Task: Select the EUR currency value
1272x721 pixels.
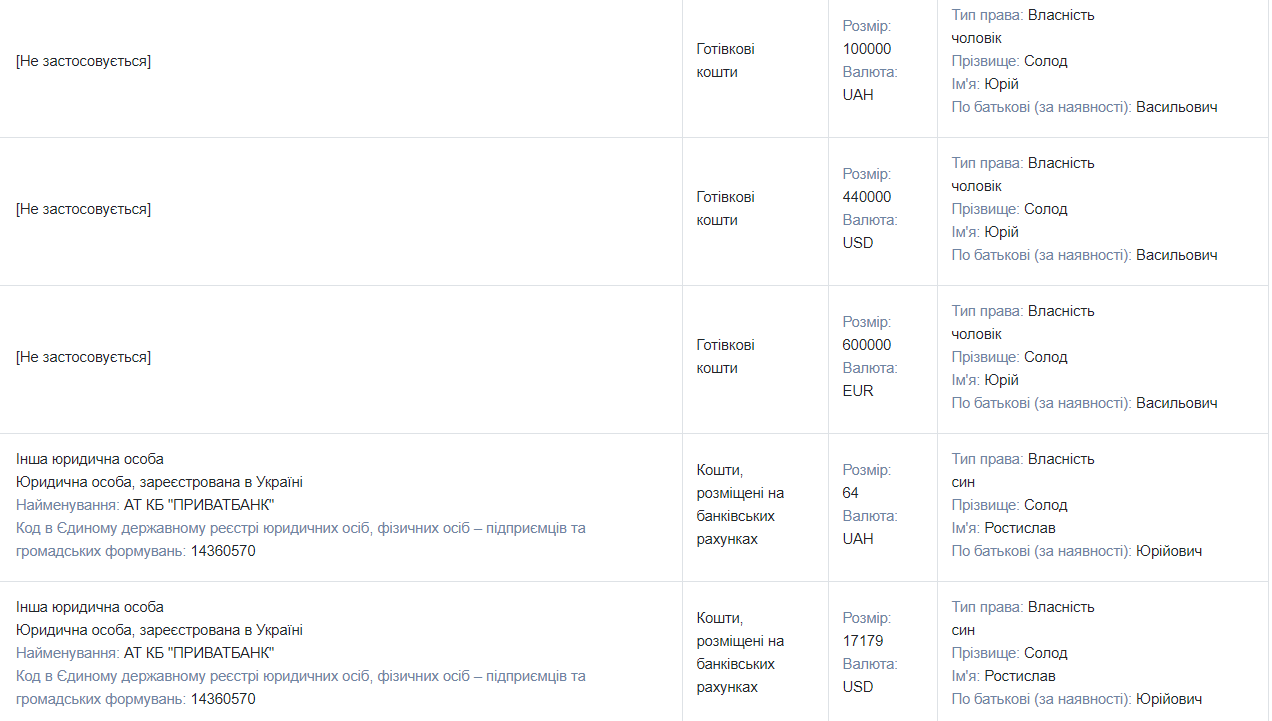Action: [x=858, y=391]
